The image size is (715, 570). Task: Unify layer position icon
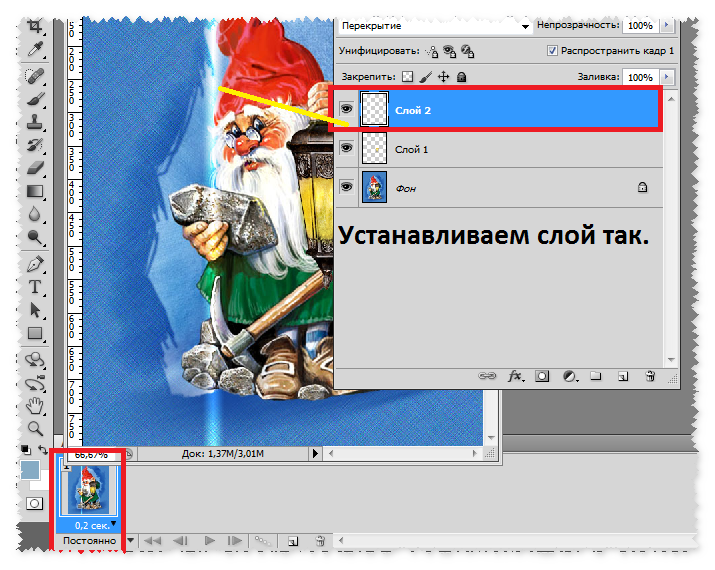tap(432, 52)
